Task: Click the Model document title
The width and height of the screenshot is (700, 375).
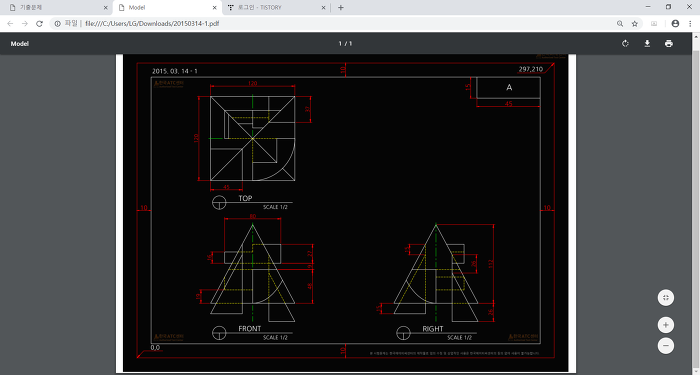Action: [20, 44]
